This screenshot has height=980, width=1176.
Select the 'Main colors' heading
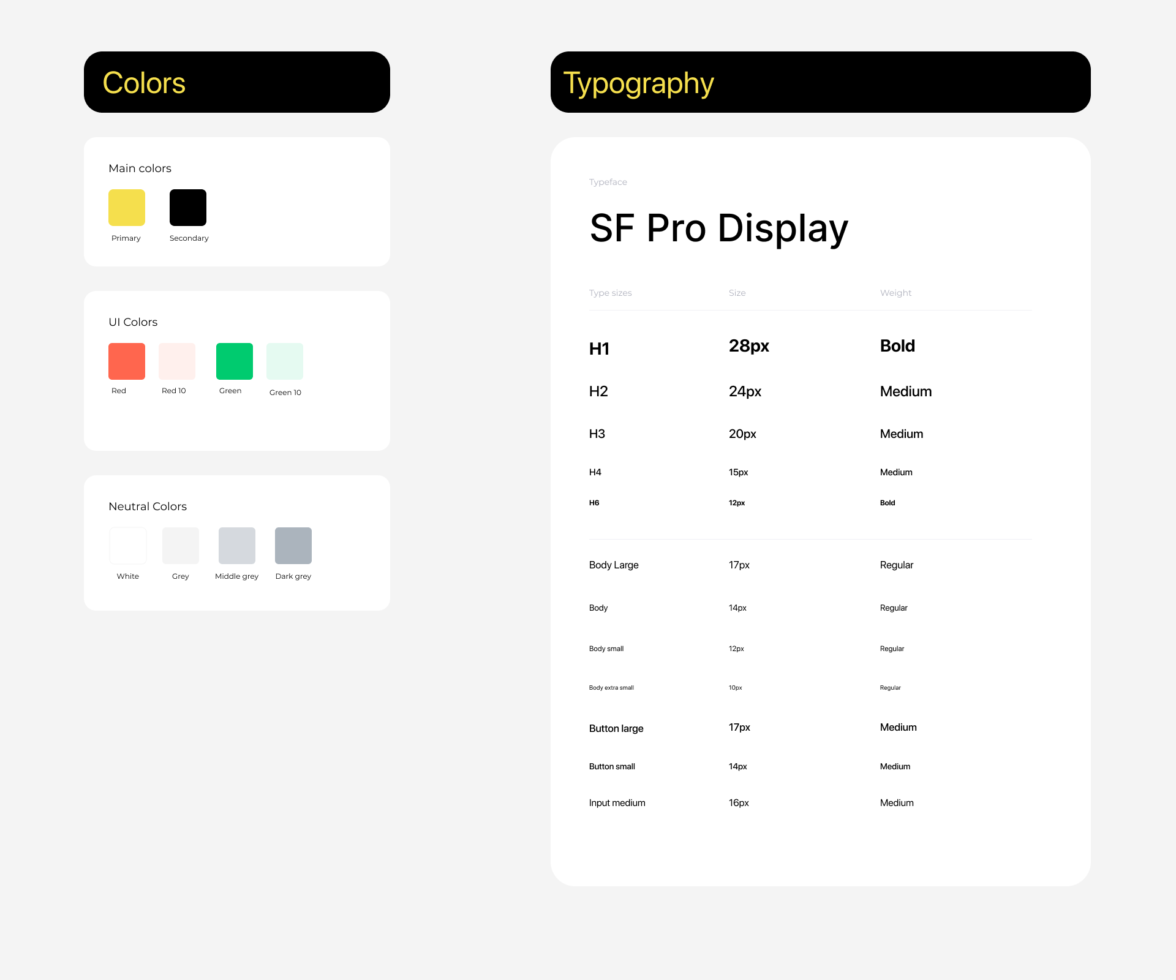tap(140, 168)
